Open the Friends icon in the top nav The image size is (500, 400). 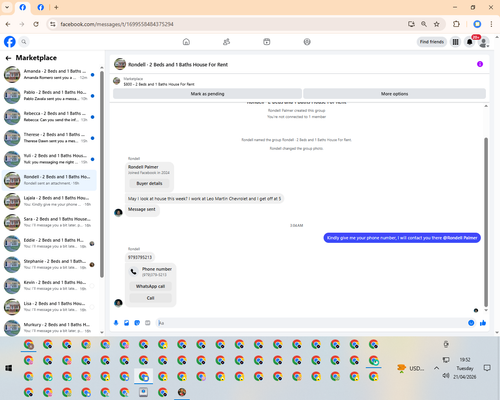(227, 42)
